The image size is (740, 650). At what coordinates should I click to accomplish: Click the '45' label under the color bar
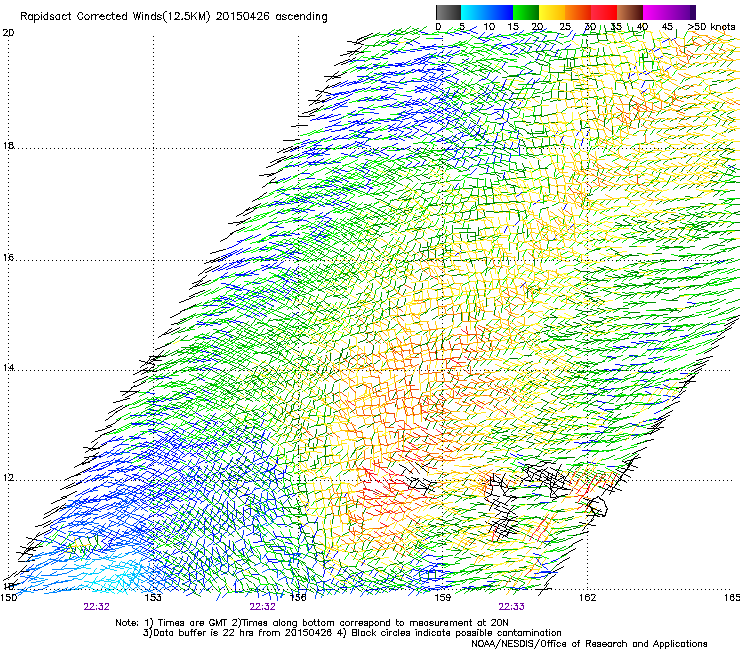[x=667, y=27]
